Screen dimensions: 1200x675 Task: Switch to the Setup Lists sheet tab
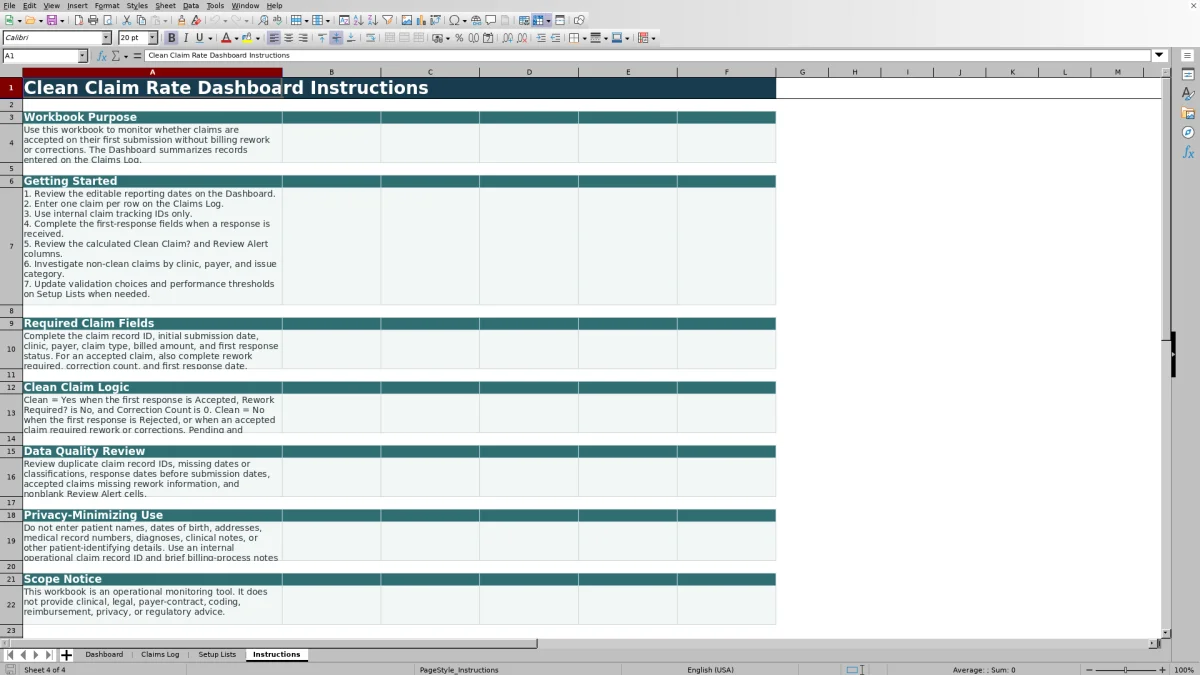tap(217, 654)
